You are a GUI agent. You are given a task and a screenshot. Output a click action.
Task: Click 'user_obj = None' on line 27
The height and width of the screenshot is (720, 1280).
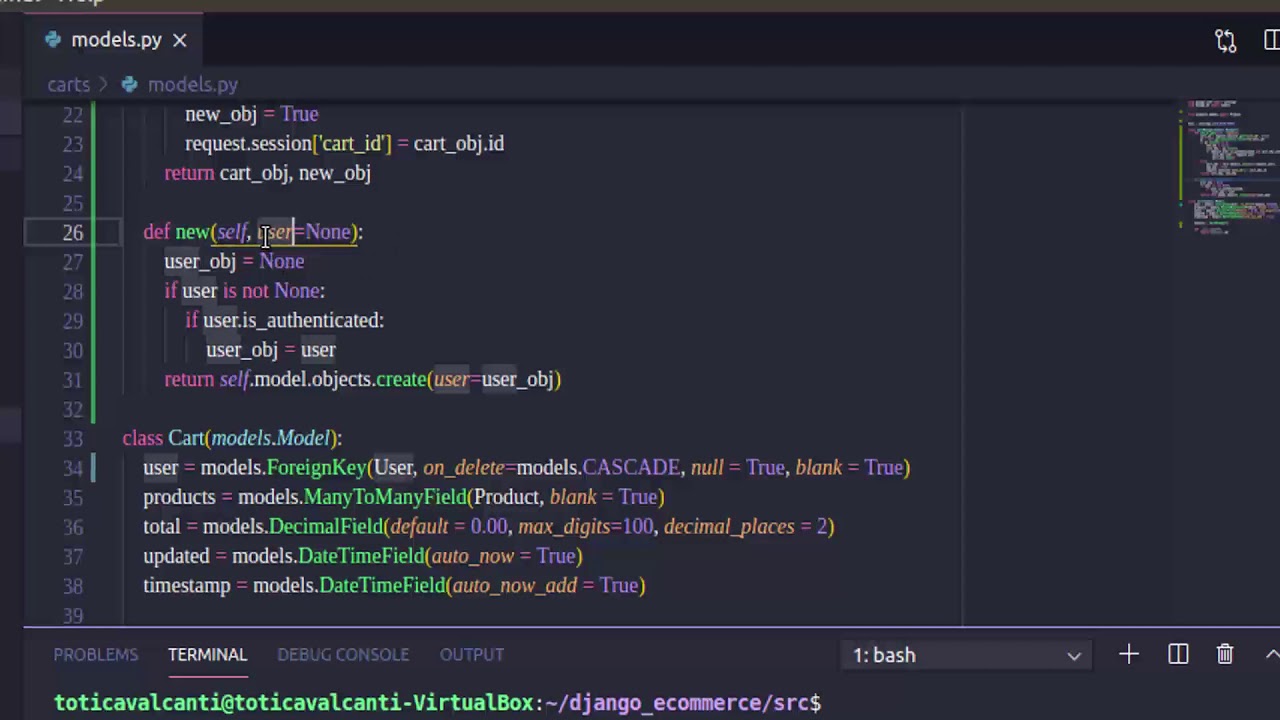[234, 261]
